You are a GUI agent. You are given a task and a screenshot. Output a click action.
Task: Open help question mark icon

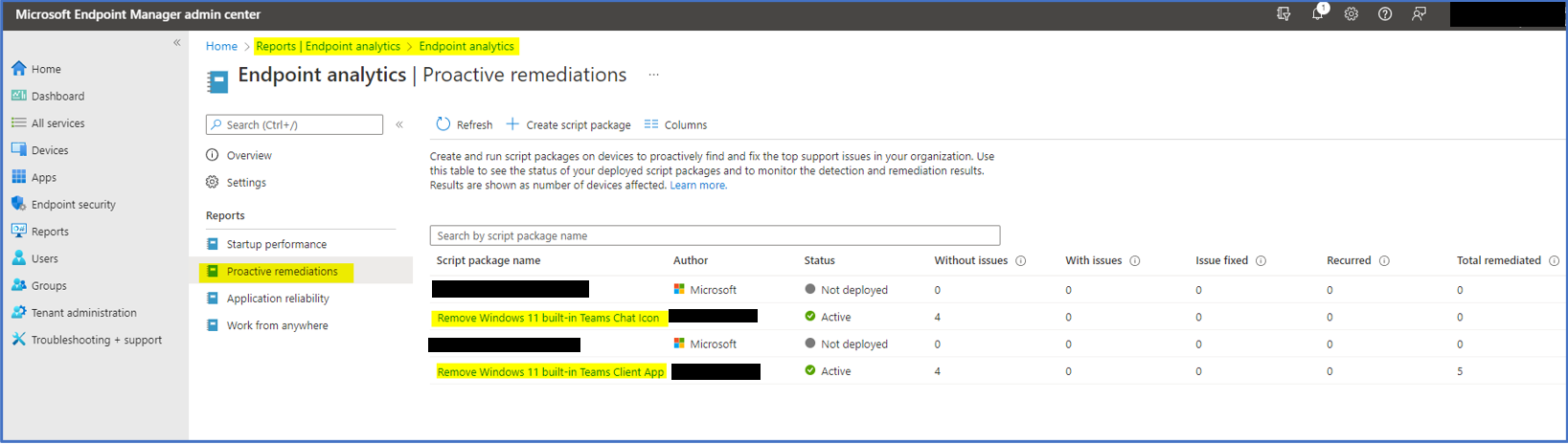coord(1385,14)
